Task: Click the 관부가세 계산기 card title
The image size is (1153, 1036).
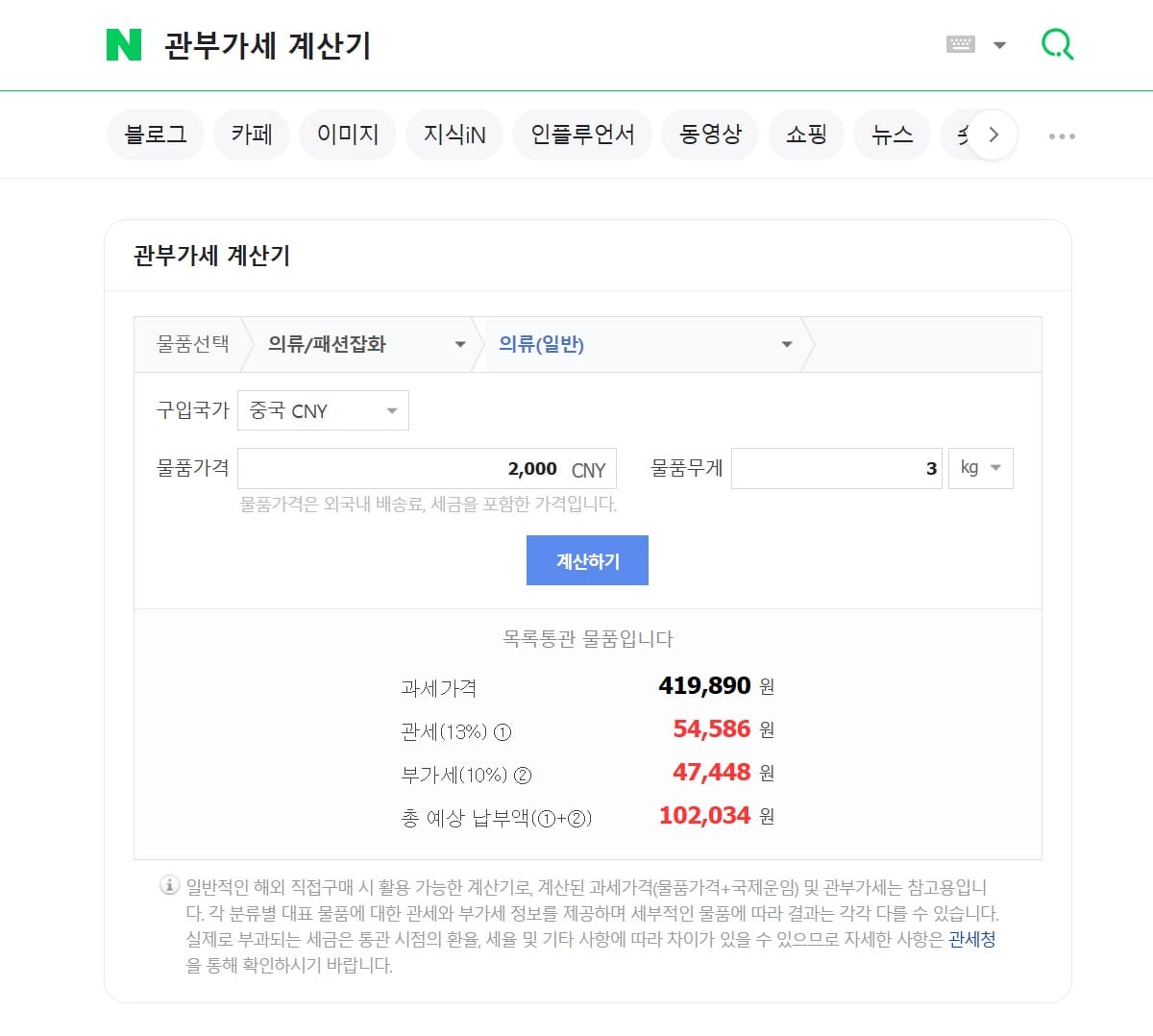Action: tap(211, 256)
